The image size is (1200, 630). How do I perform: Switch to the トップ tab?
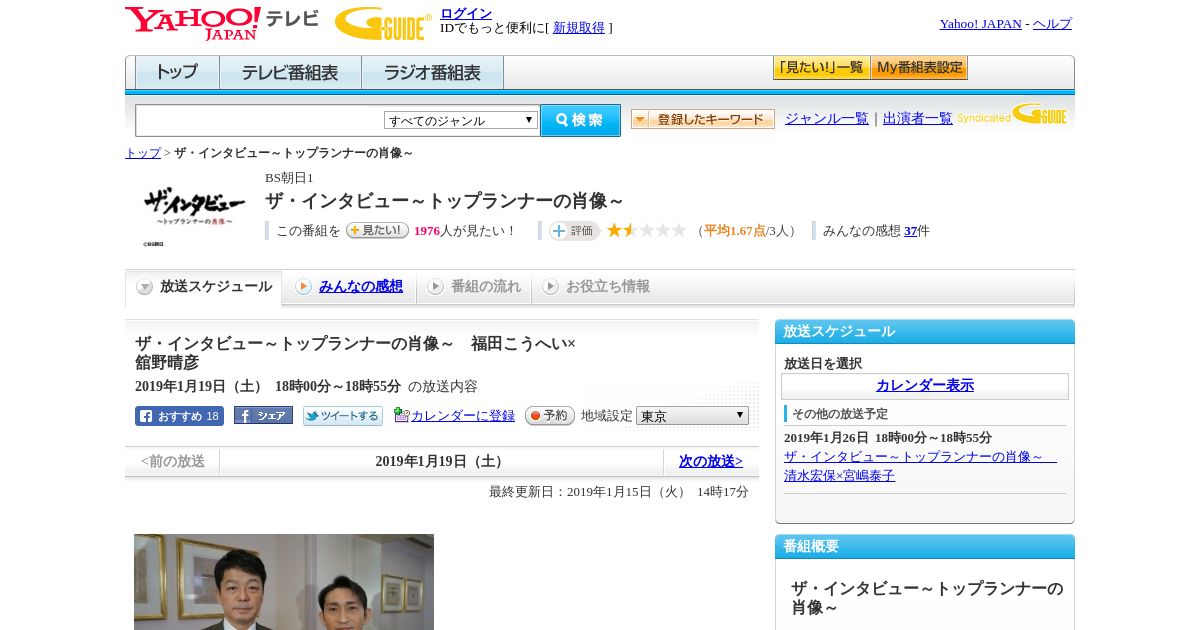point(177,73)
